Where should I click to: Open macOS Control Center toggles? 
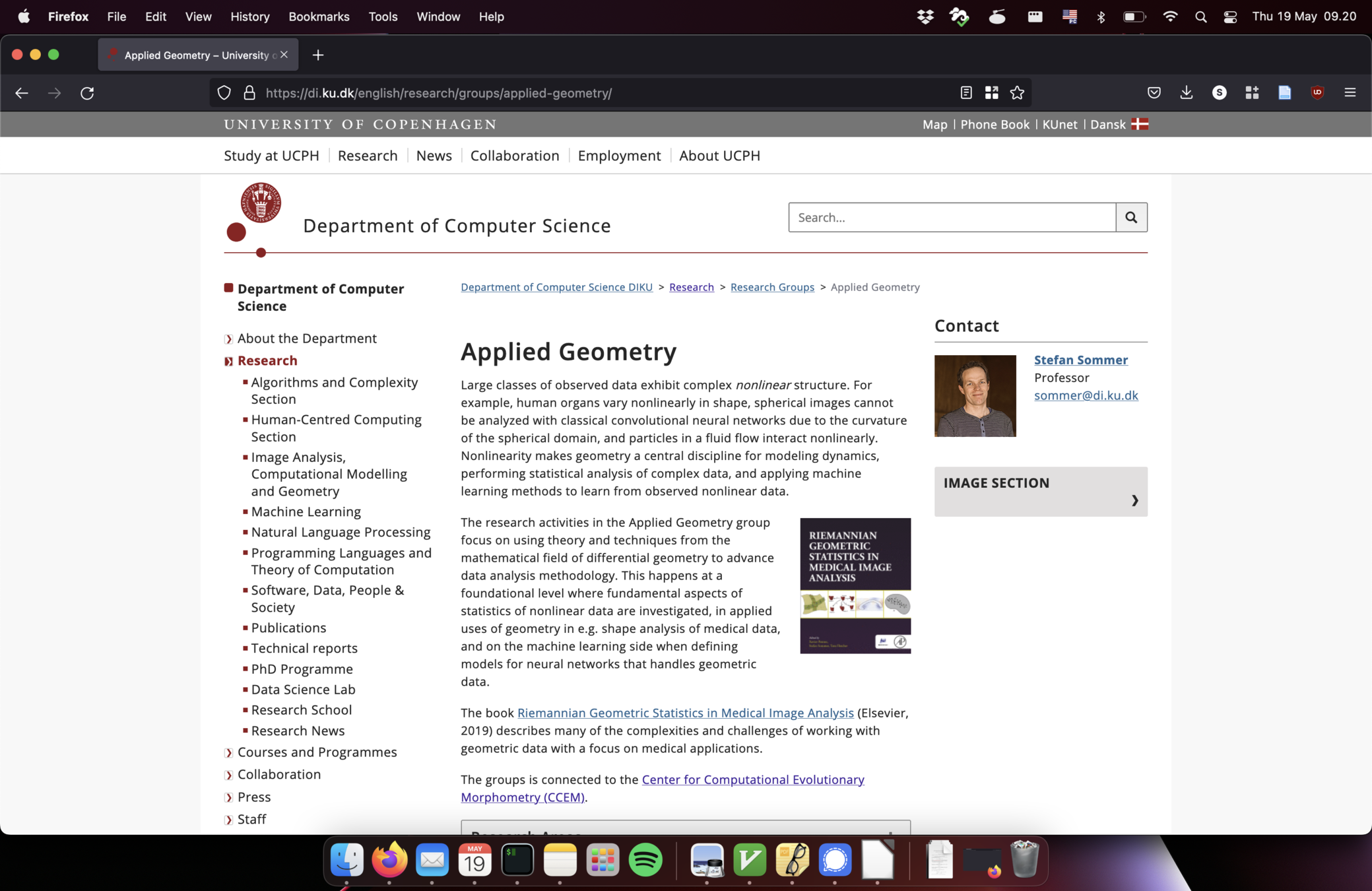point(1230,16)
